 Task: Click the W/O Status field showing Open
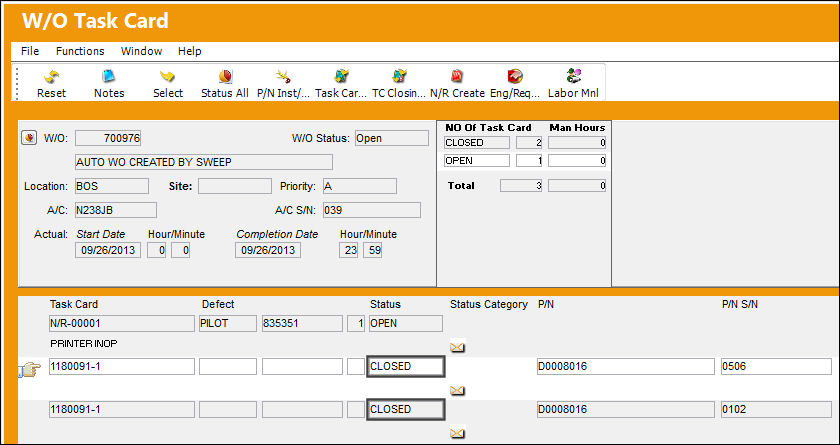click(392, 138)
